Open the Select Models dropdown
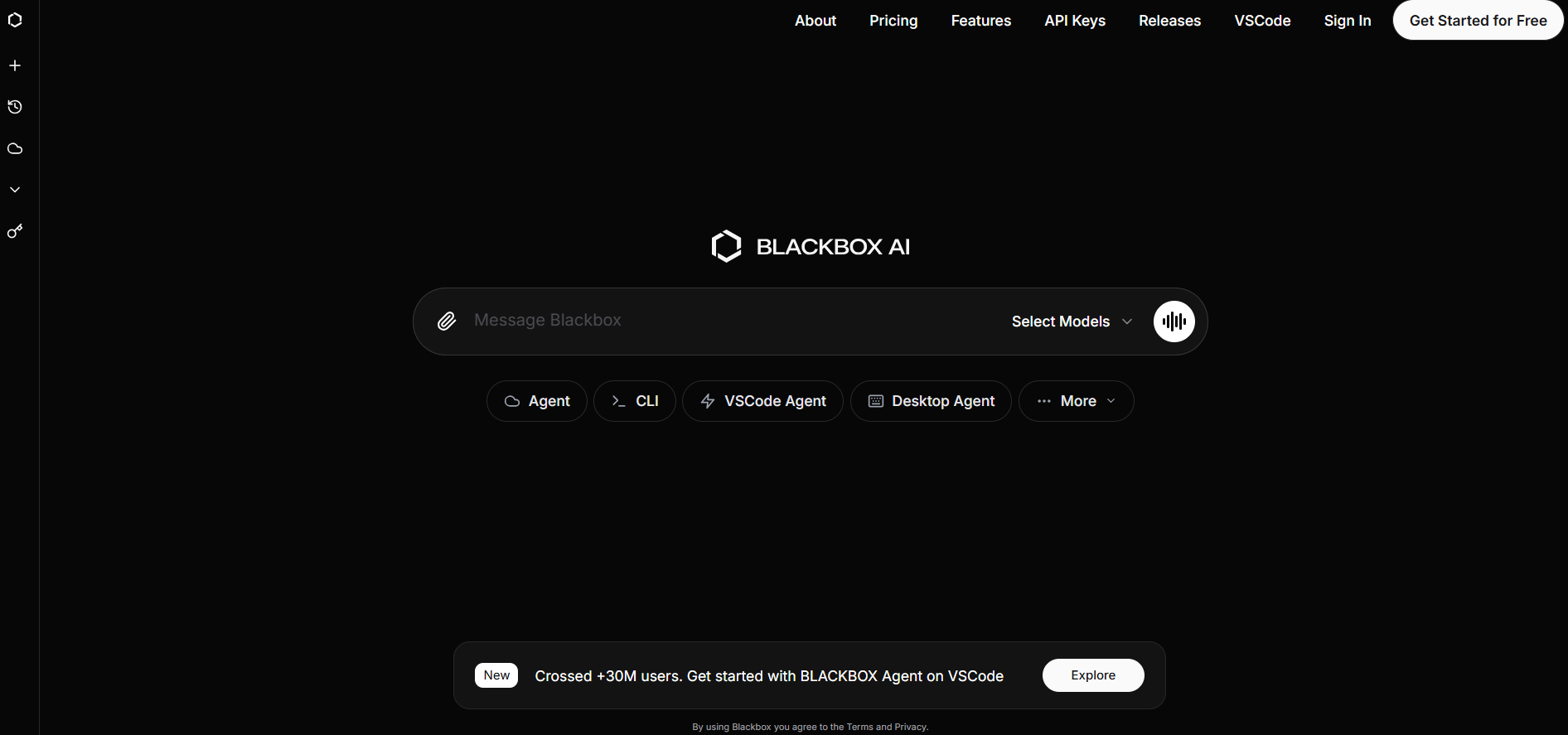 [x=1072, y=322]
